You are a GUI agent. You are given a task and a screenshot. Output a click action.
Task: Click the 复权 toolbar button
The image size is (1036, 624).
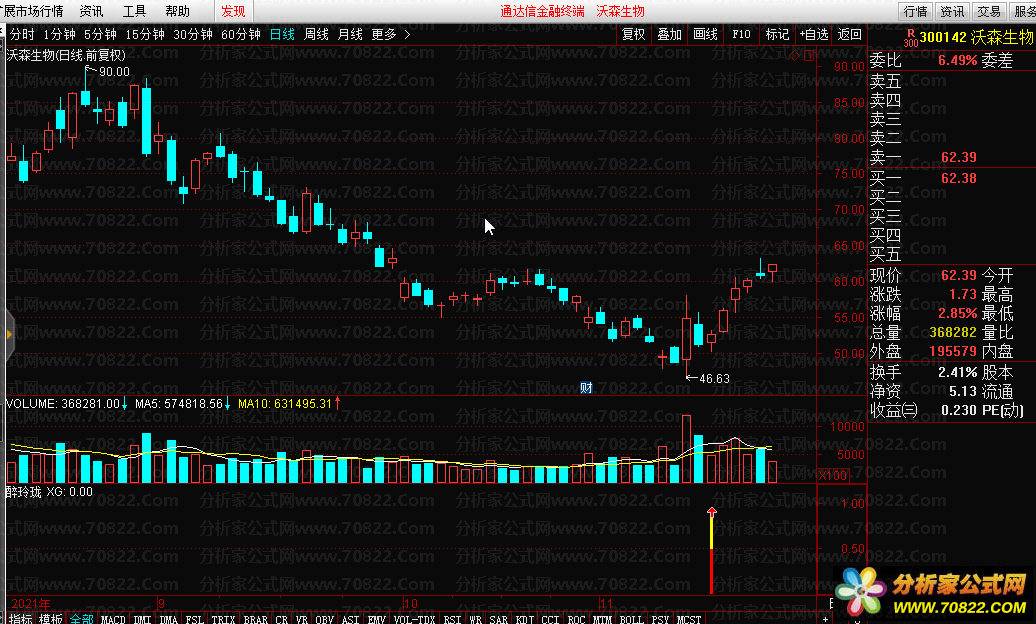[633, 34]
